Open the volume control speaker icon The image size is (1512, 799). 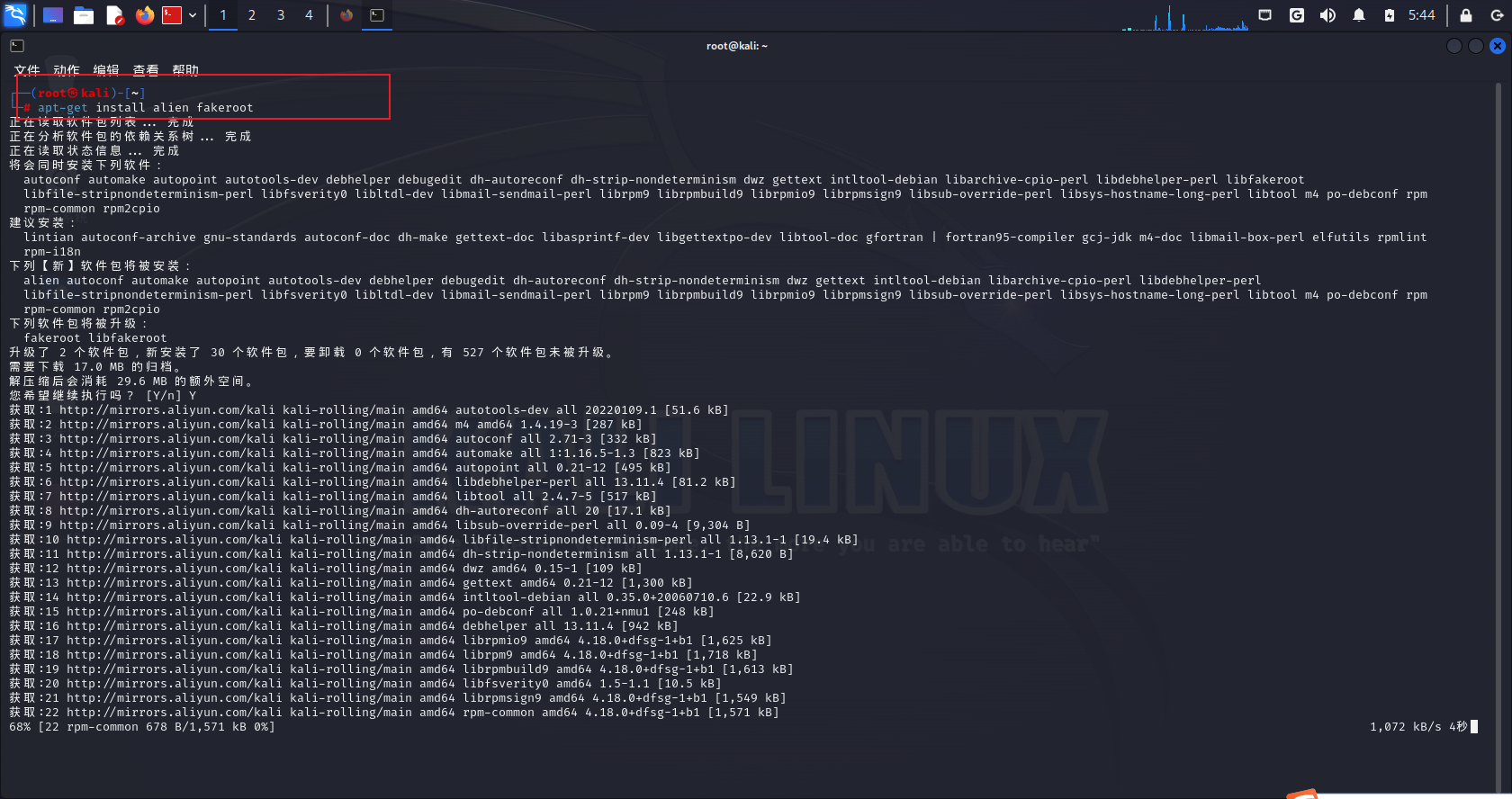pos(1327,15)
